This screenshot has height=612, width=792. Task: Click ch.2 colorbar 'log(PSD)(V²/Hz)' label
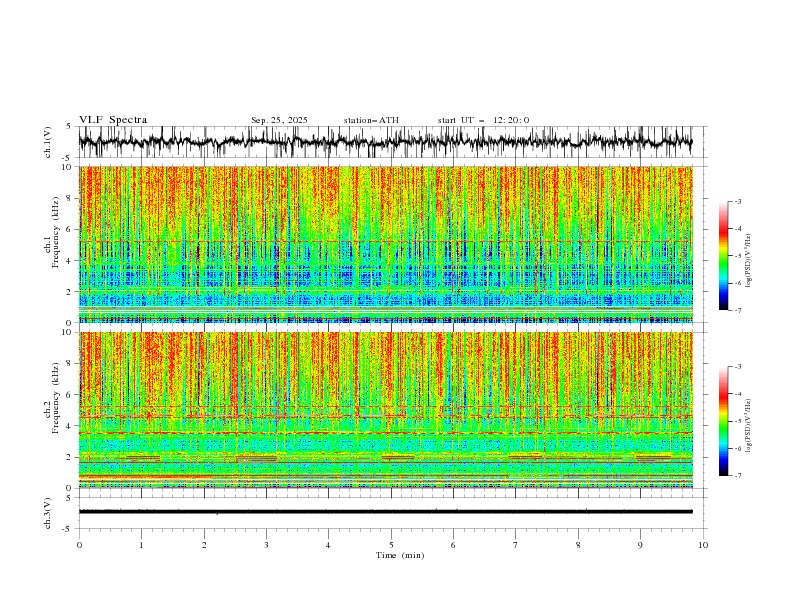coord(749,425)
